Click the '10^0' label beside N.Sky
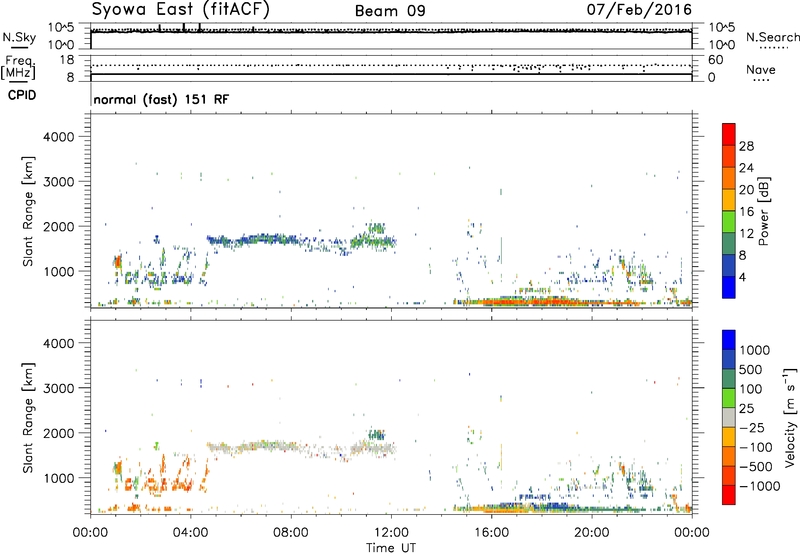Viewport: 800px width, 554px height. 61,45
